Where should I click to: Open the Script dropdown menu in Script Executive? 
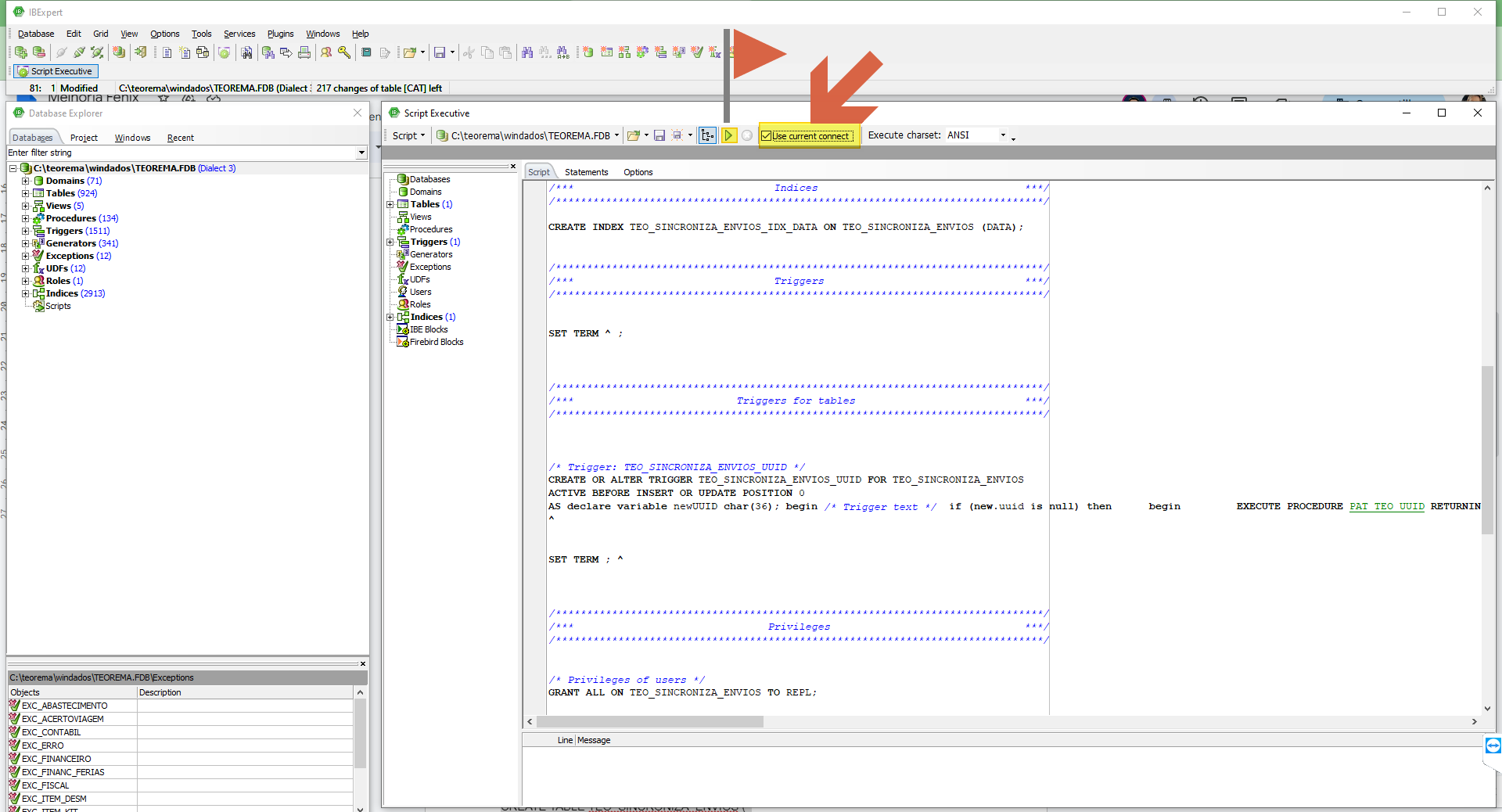click(408, 135)
